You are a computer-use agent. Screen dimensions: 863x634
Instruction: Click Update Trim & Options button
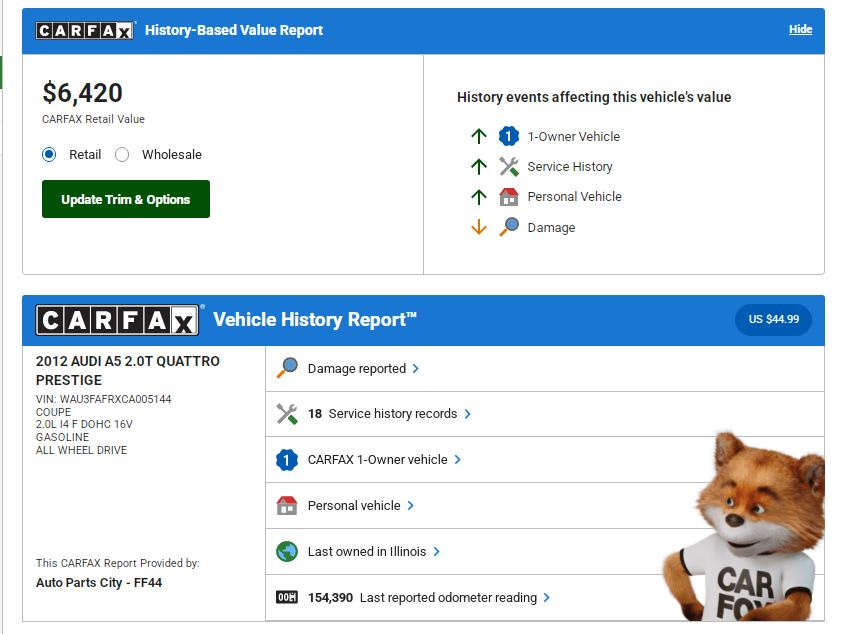click(x=126, y=199)
